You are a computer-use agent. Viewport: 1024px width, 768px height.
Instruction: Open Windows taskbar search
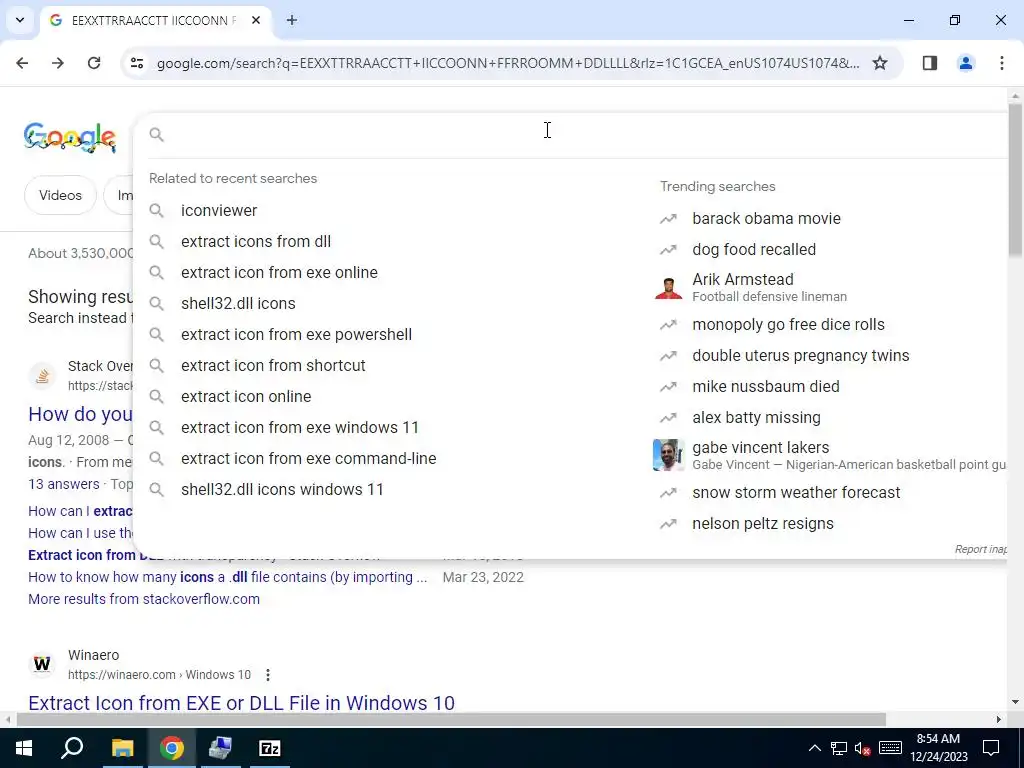(72, 748)
